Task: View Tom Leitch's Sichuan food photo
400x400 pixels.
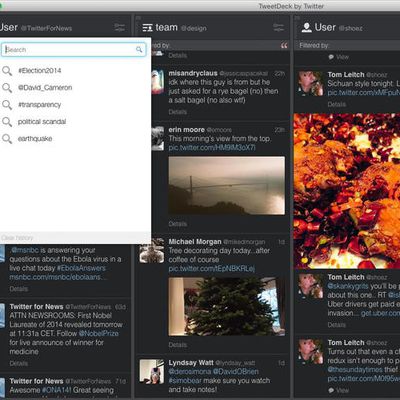Action: [x=347, y=191]
